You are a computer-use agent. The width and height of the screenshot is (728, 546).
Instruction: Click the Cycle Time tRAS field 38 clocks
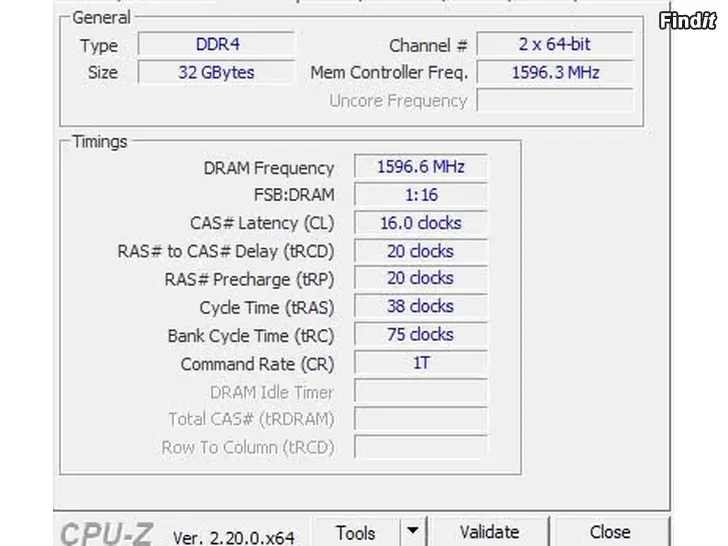click(421, 306)
